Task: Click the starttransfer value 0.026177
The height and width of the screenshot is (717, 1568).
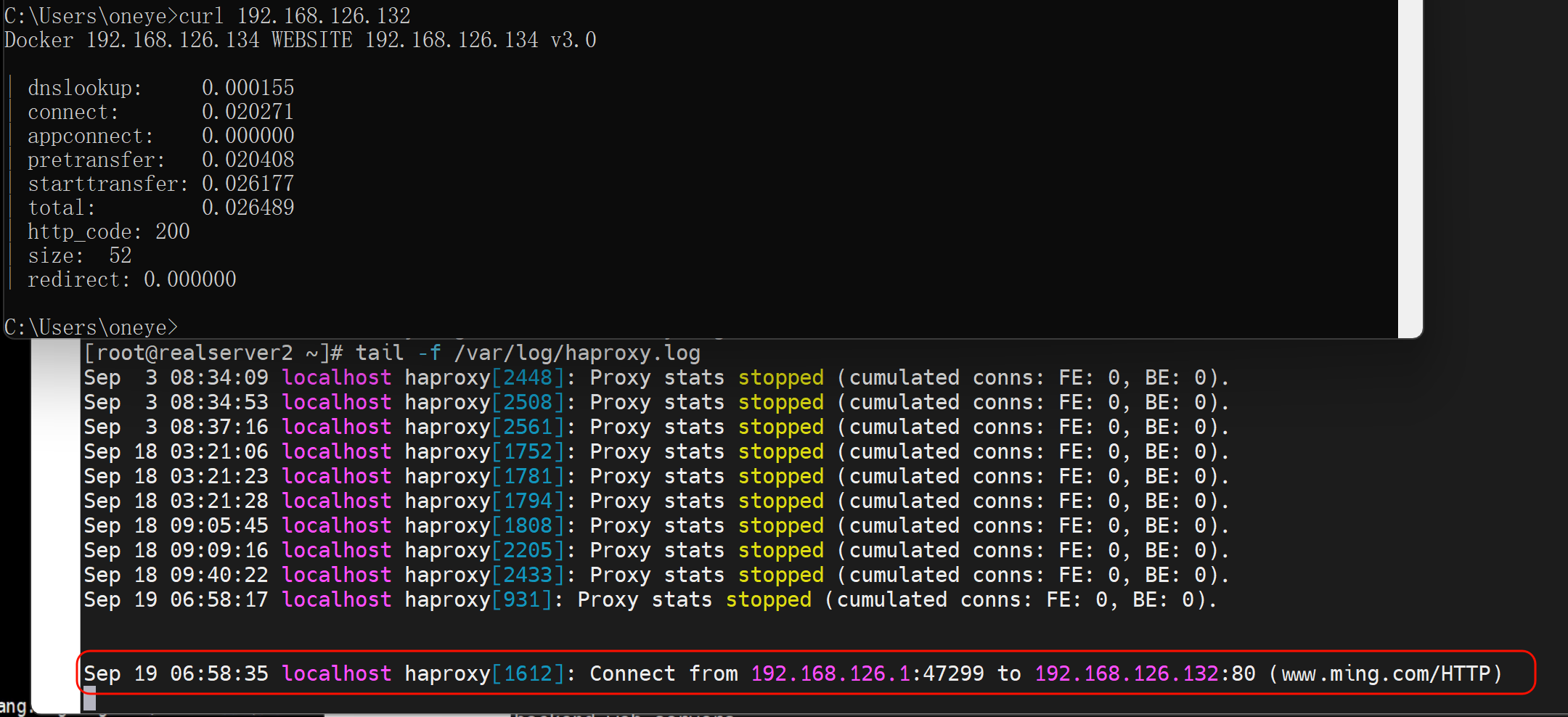Action: click(248, 184)
